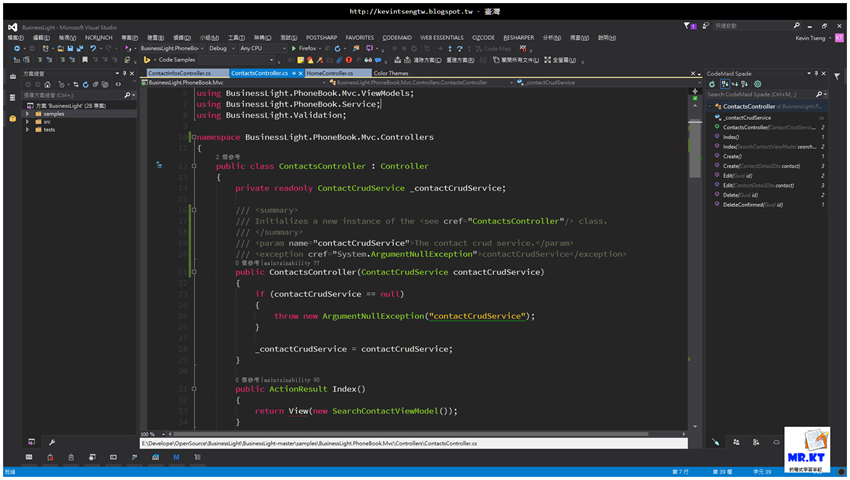The image size is (850, 480).
Task: Click the toolbox icon in left sidebar
Action: coord(12,76)
